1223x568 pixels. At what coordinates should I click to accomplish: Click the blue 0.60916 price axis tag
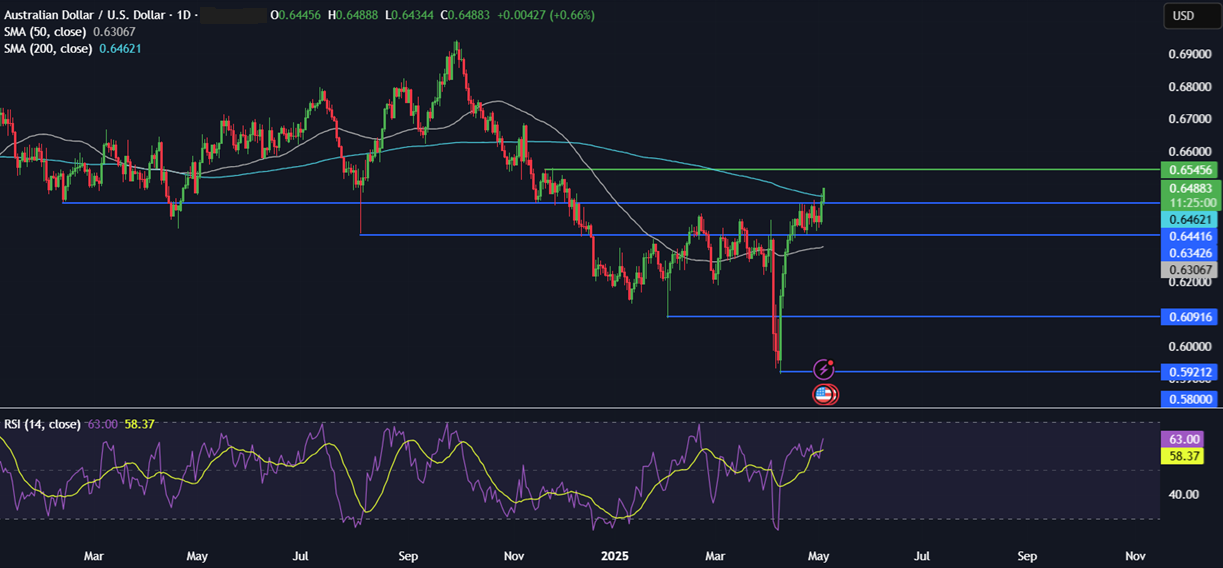pos(1189,317)
